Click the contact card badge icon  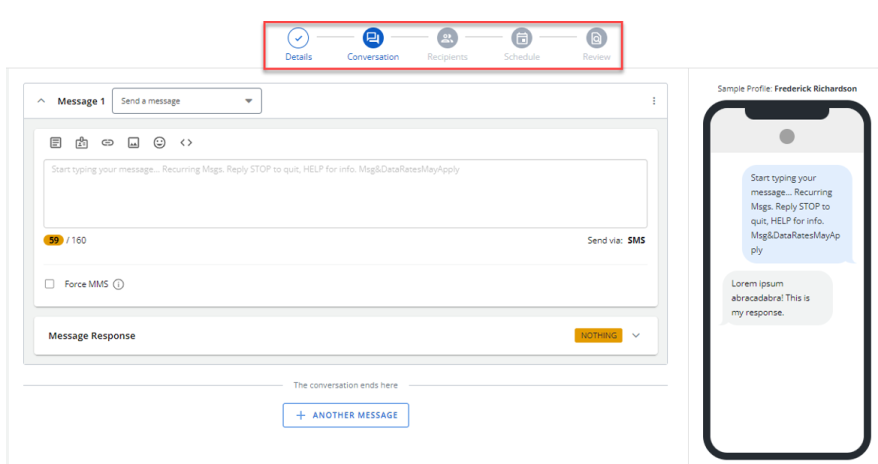pos(82,143)
